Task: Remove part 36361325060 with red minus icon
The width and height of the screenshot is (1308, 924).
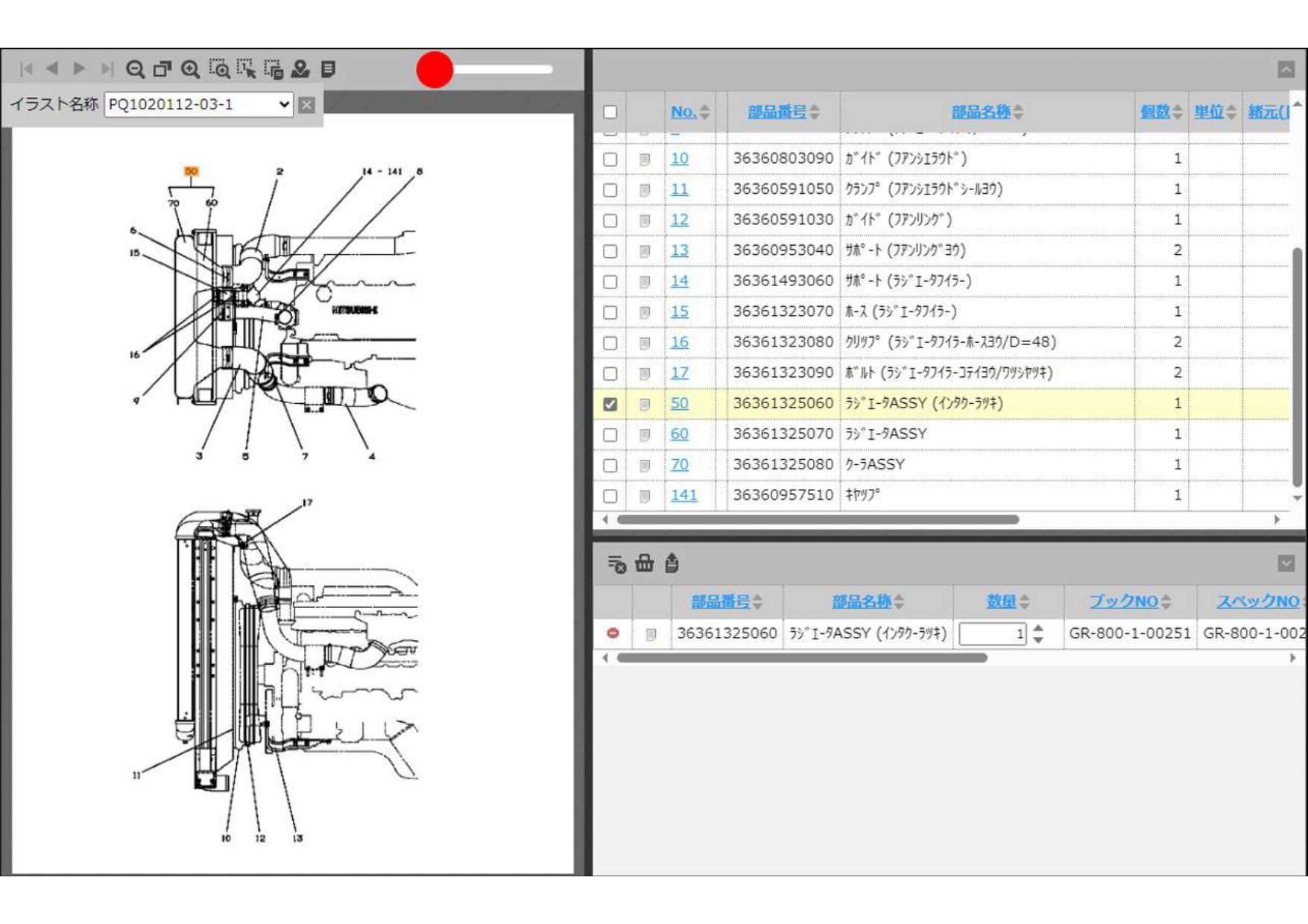Action: (x=613, y=633)
